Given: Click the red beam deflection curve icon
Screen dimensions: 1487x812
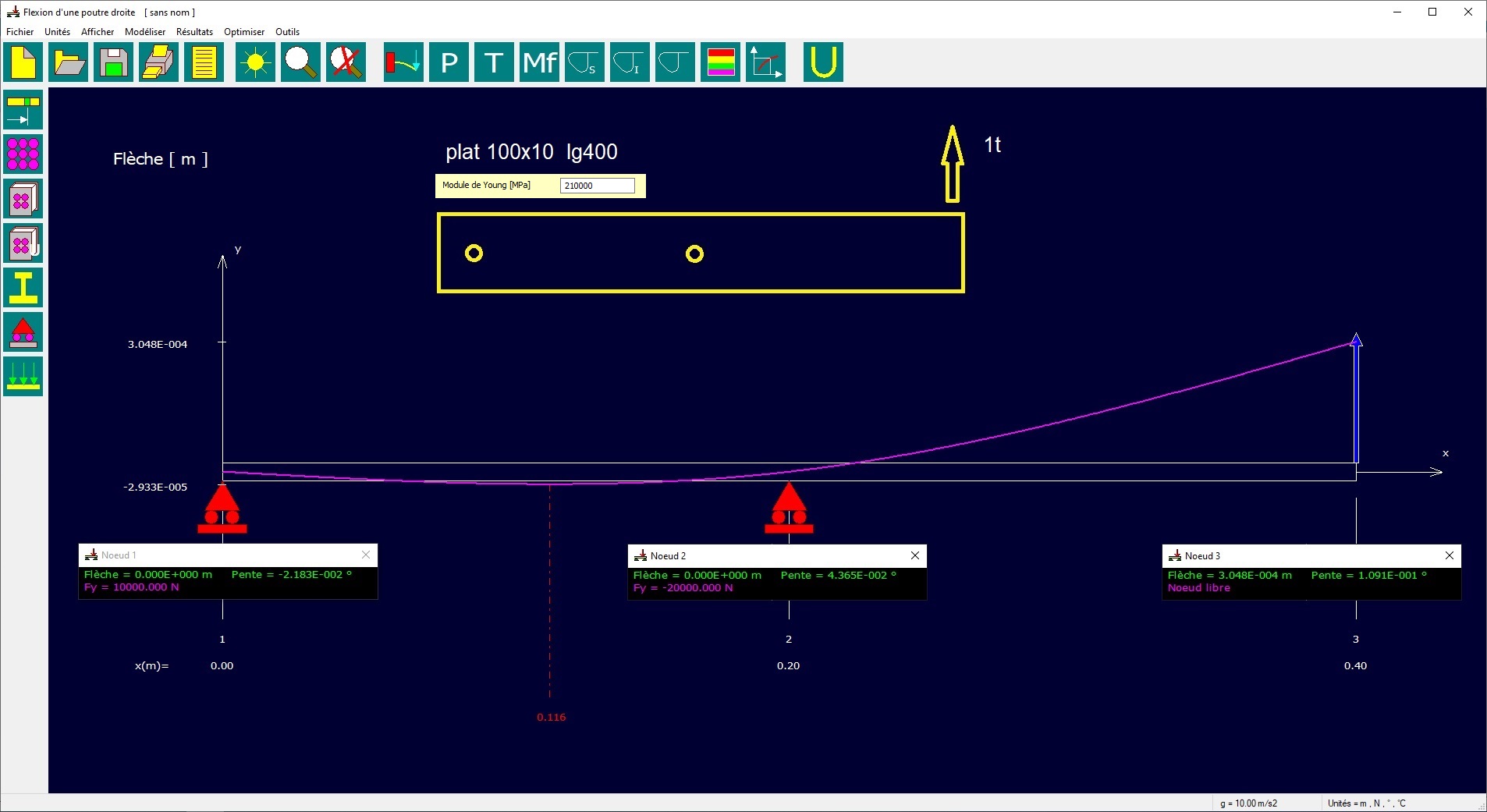Looking at the screenshot, I should [403, 62].
